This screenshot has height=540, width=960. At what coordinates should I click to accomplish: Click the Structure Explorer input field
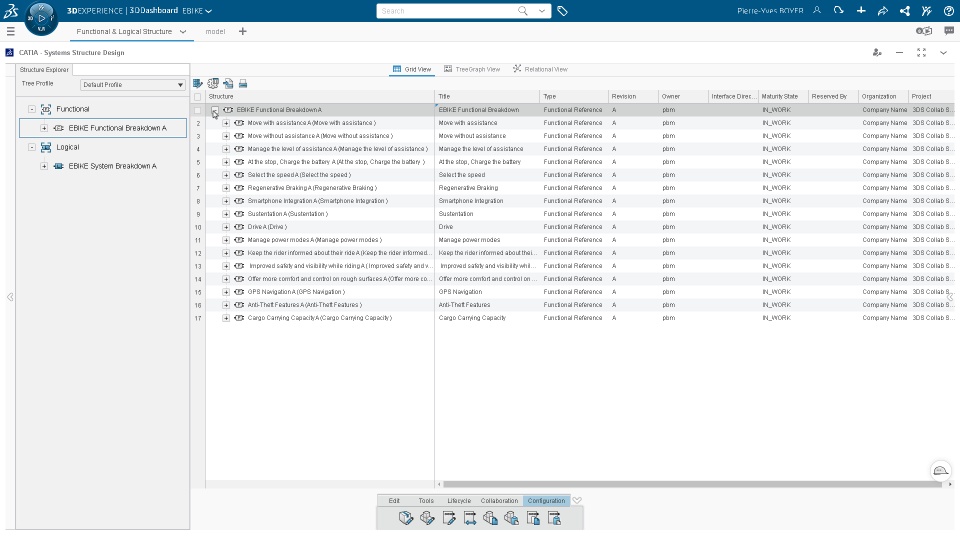(x=130, y=70)
